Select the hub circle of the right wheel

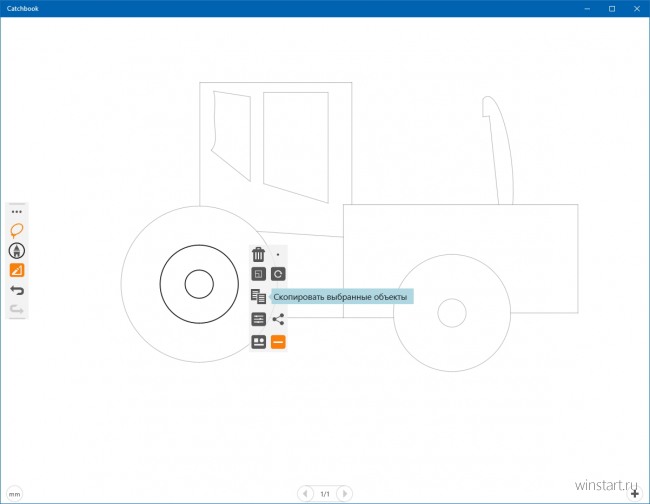pyautogui.click(x=452, y=313)
